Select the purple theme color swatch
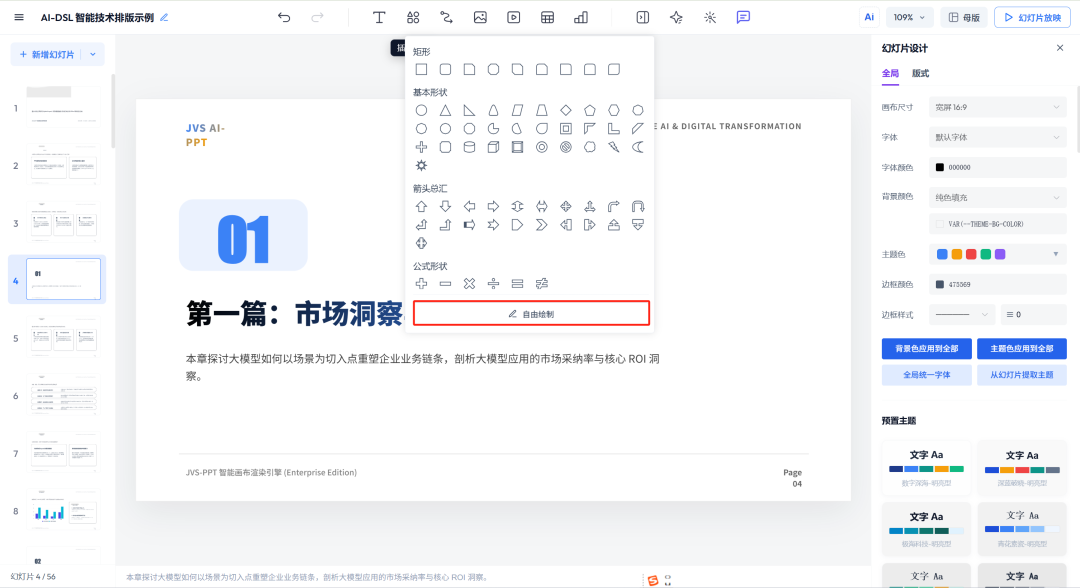The height and width of the screenshot is (588, 1080). coord(1000,254)
